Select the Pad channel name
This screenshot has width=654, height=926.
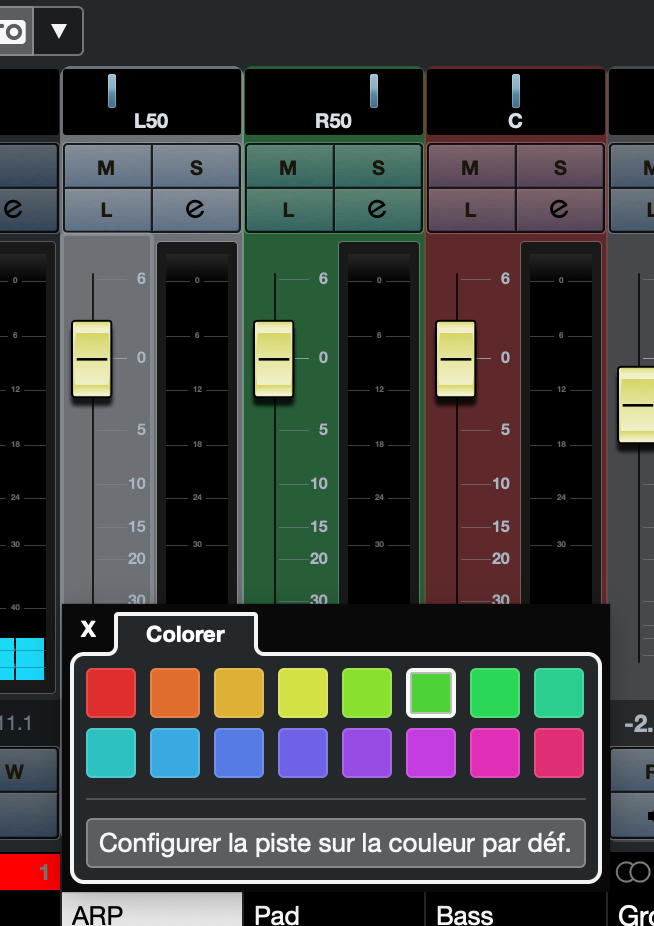(334, 909)
